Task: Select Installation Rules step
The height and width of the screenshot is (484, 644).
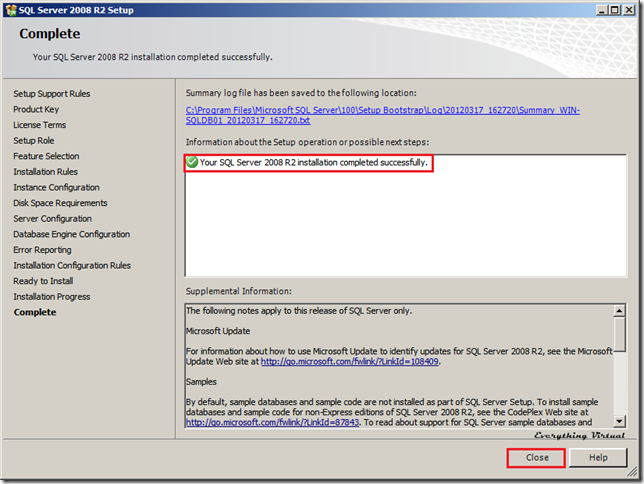Action: point(46,172)
